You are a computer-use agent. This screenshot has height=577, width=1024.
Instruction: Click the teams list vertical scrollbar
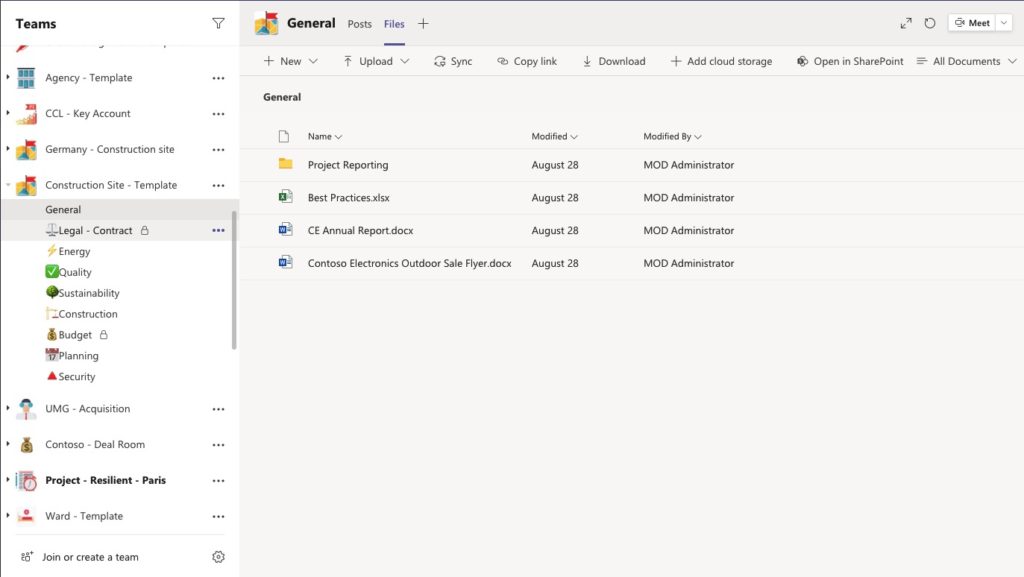[234, 280]
